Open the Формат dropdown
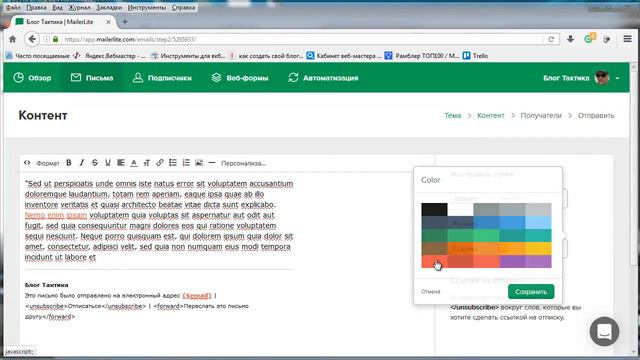 (48, 163)
